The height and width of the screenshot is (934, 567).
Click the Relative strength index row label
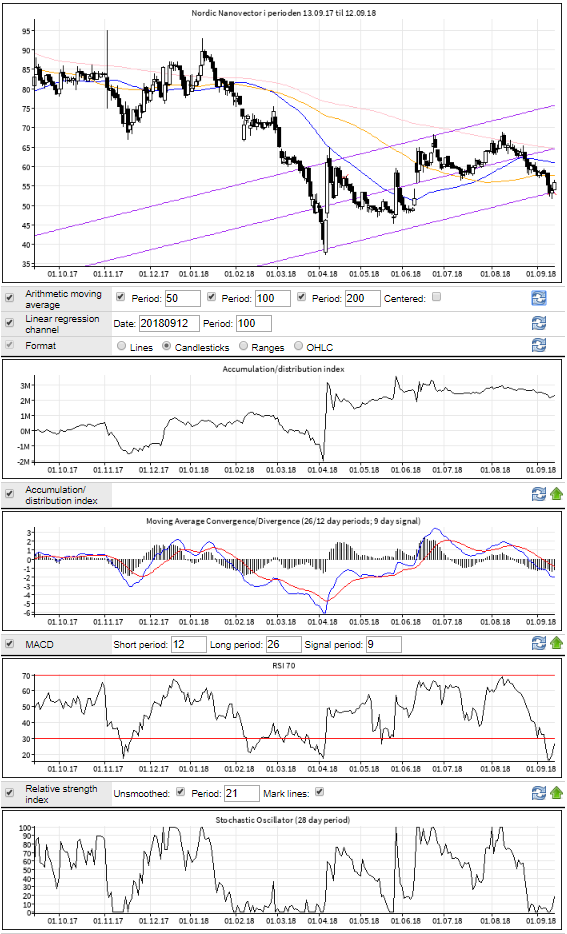[61, 793]
